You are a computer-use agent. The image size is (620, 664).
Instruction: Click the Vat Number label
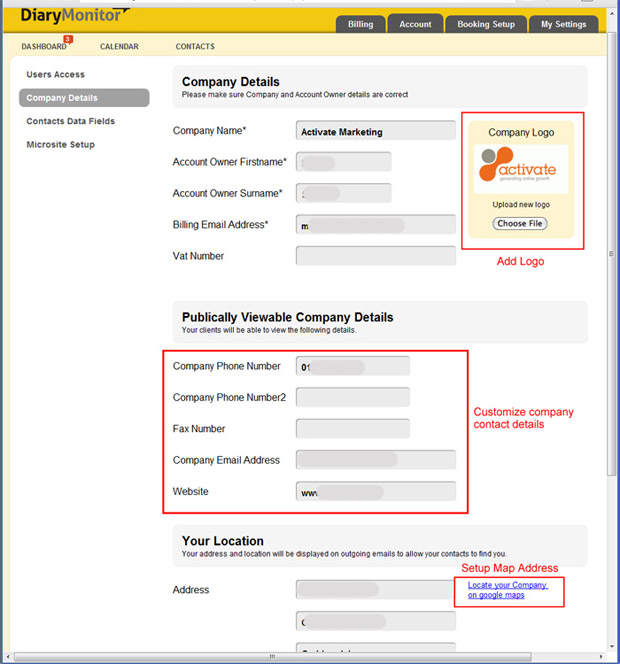(x=198, y=256)
